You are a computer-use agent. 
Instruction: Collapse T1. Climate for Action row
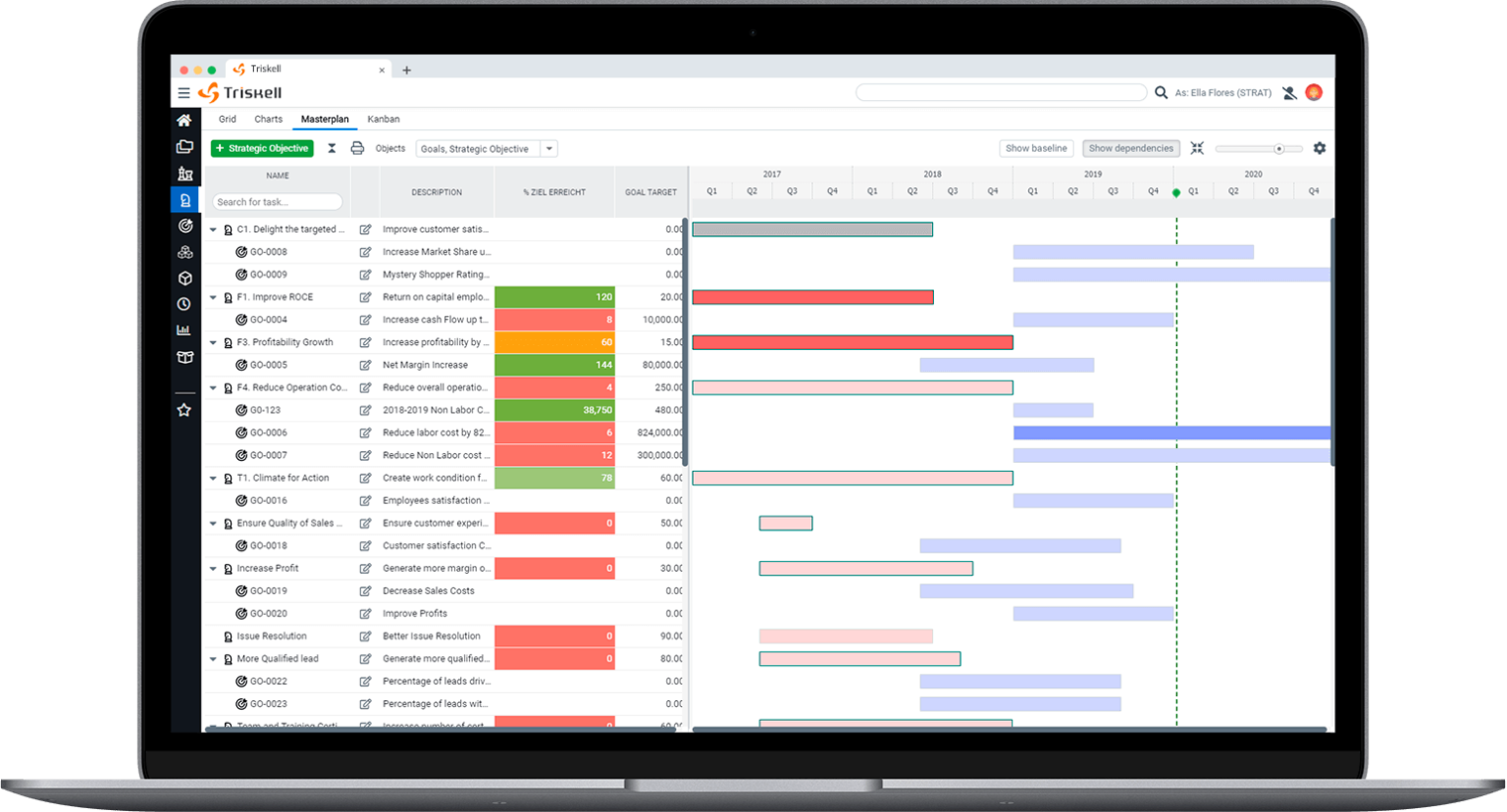tap(213, 479)
